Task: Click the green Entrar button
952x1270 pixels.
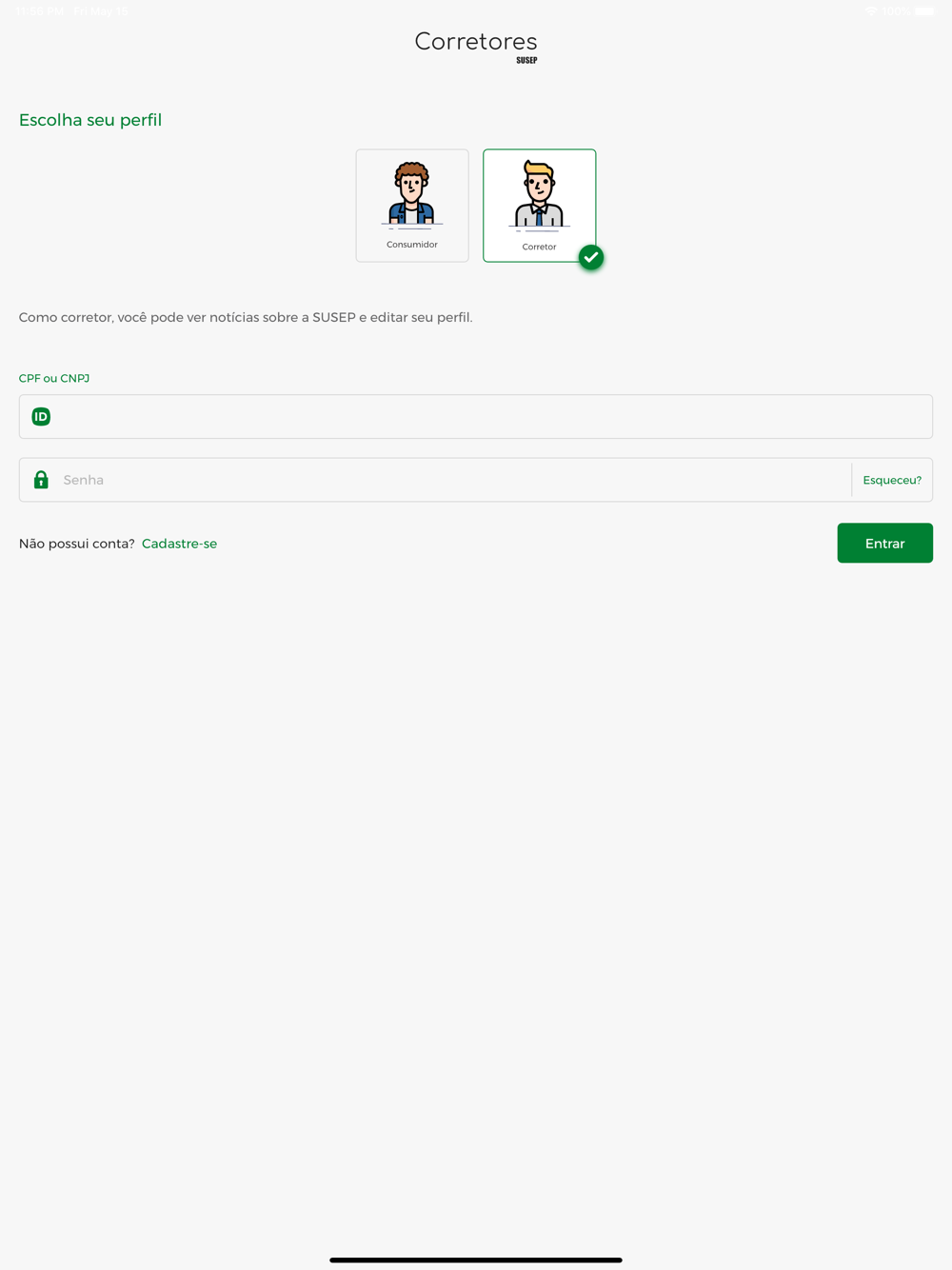Action: click(885, 543)
